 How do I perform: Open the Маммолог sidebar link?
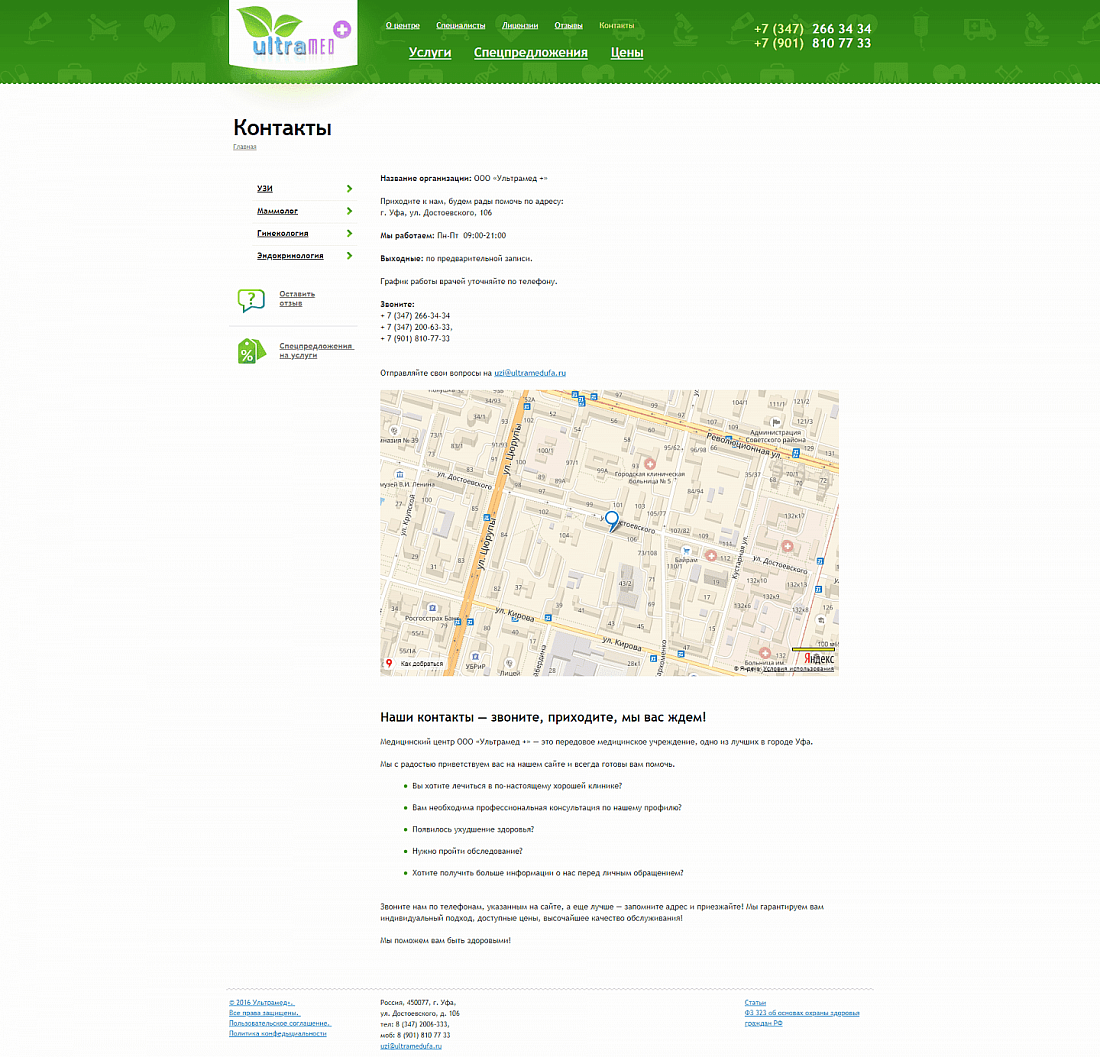277,211
